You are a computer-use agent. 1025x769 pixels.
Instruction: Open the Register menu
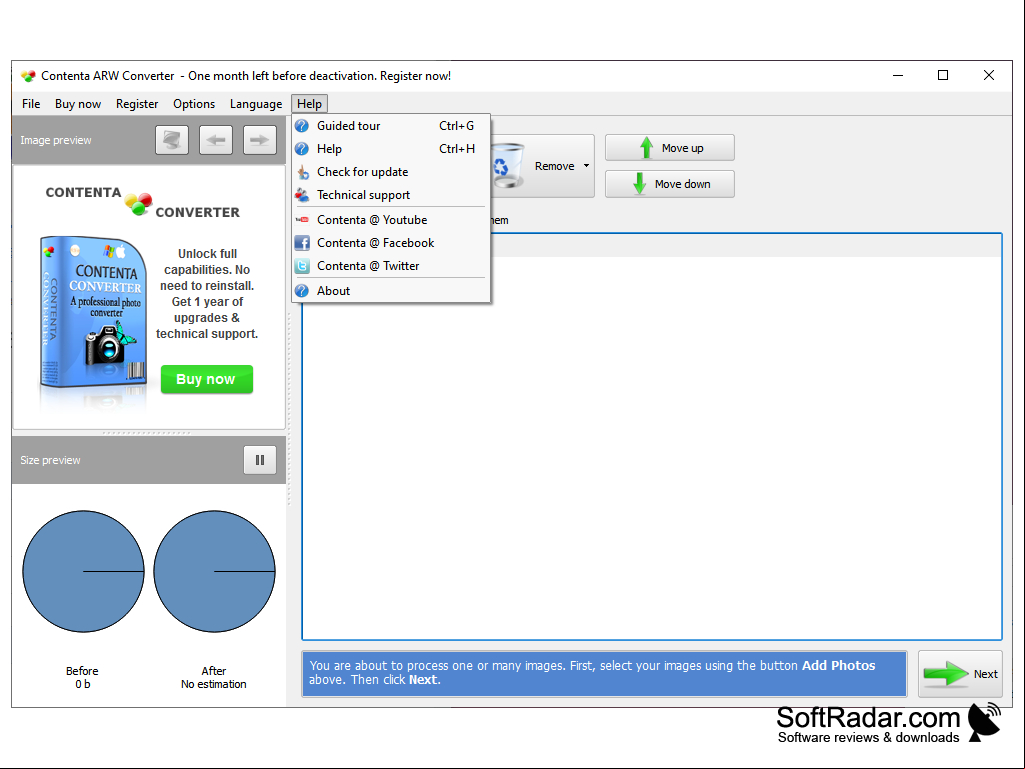click(137, 104)
